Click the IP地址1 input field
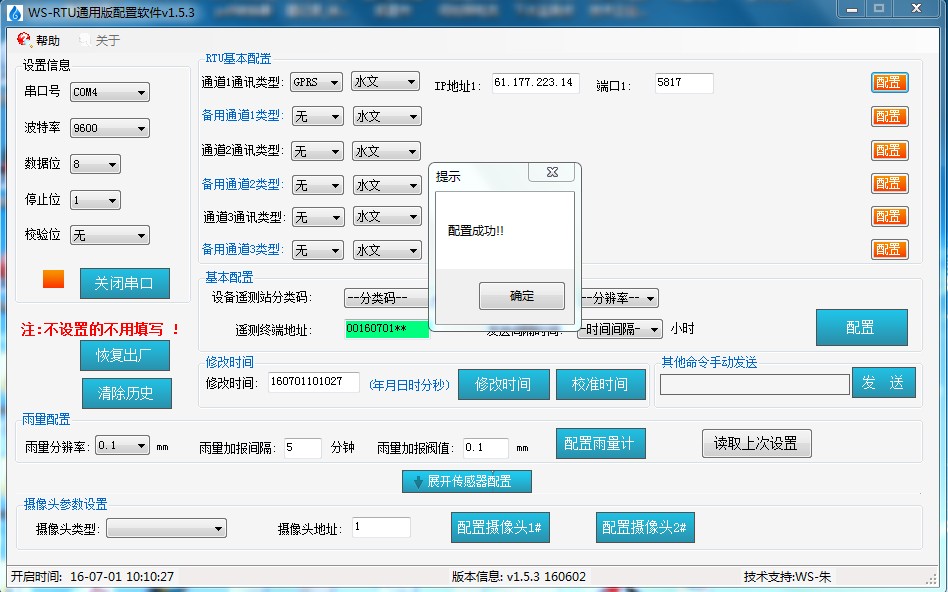The image size is (948, 592). 536,83
